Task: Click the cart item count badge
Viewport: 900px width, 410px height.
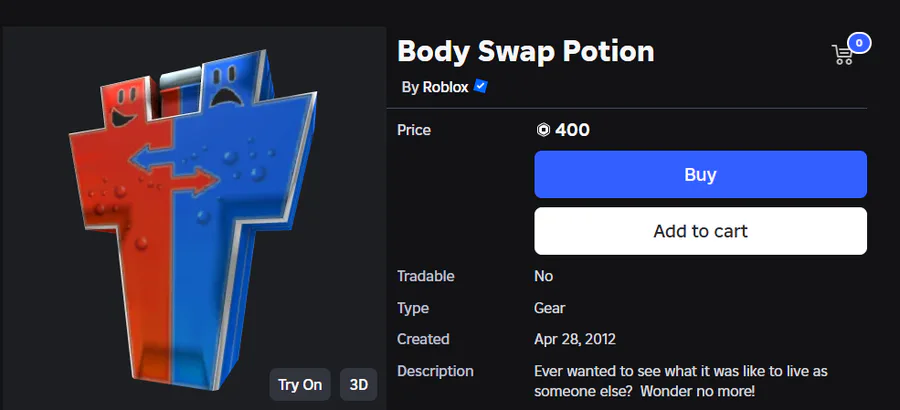Action: pyautogui.click(x=859, y=43)
